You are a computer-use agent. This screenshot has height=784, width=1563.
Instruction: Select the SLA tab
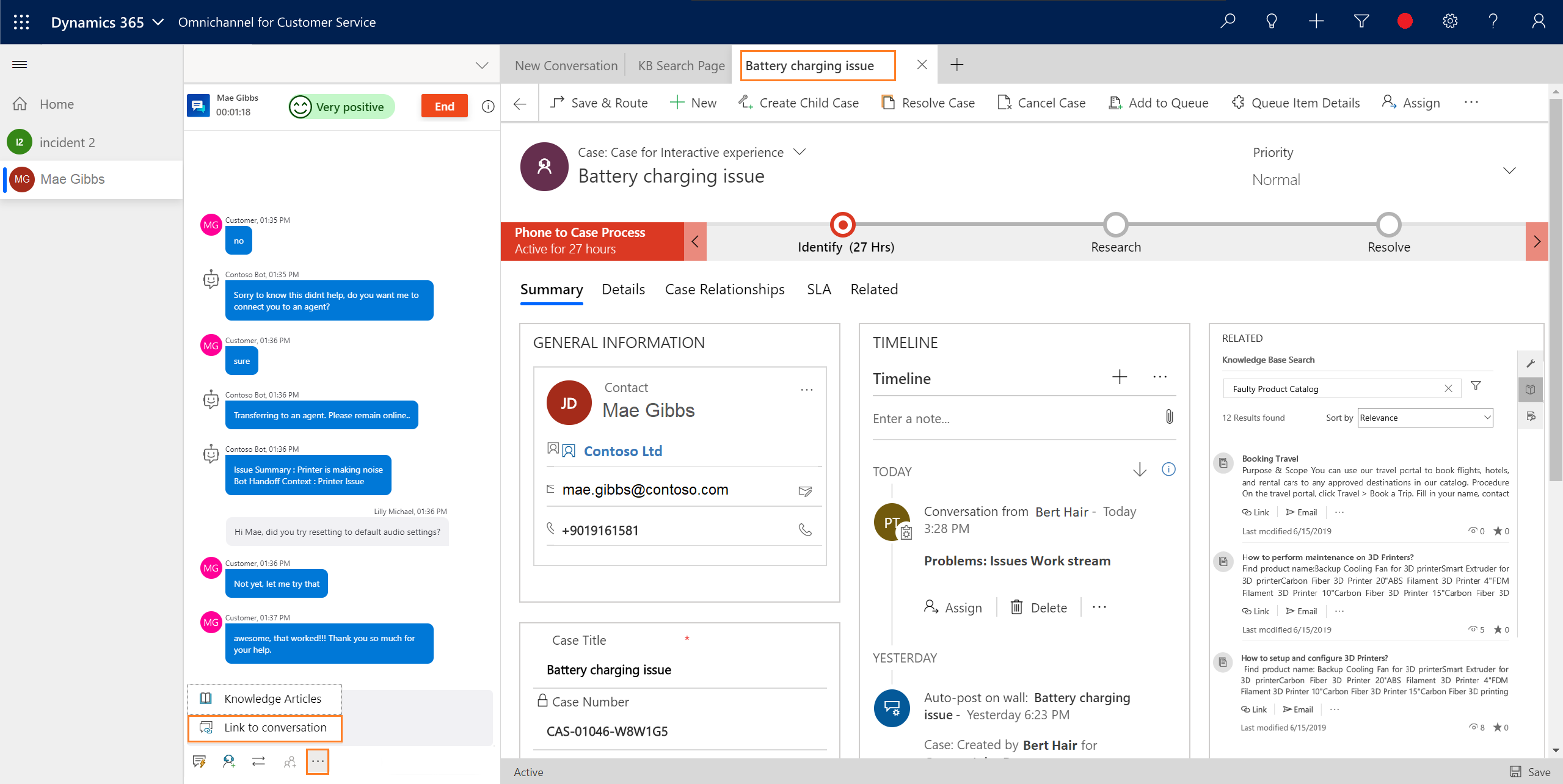point(821,288)
